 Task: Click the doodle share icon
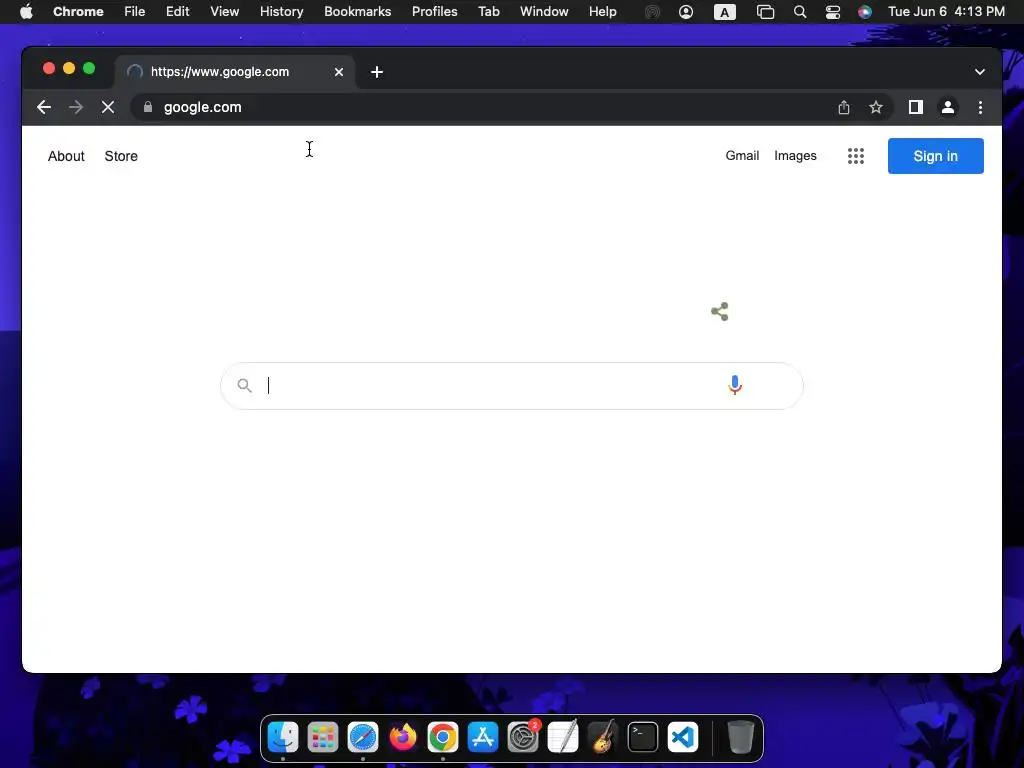(x=720, y=312)
